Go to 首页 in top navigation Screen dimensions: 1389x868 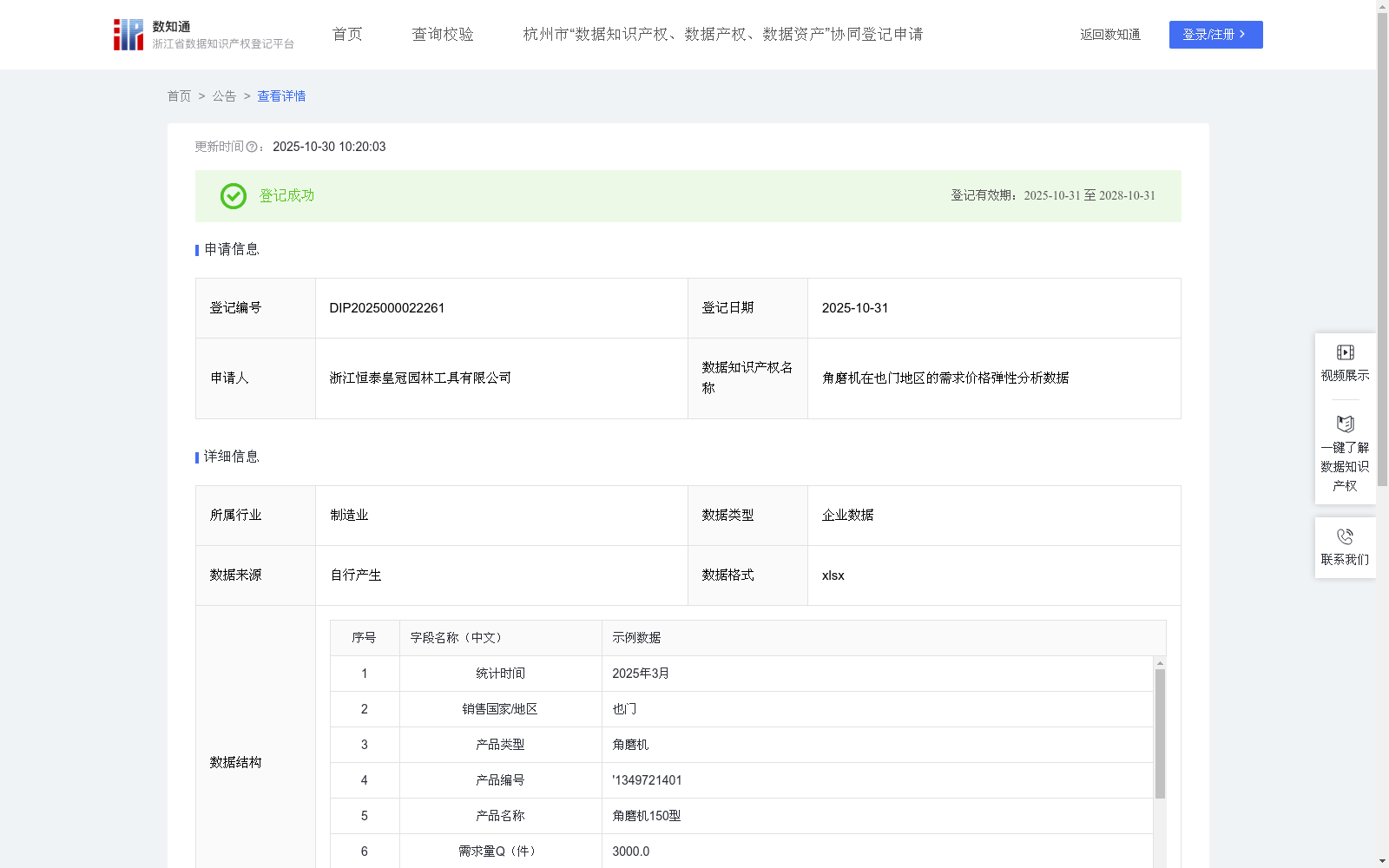tap(347, 34)
